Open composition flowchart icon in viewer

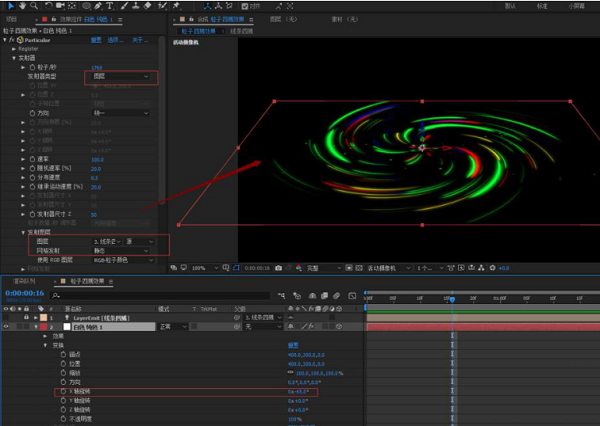click(x=481, y=268)
